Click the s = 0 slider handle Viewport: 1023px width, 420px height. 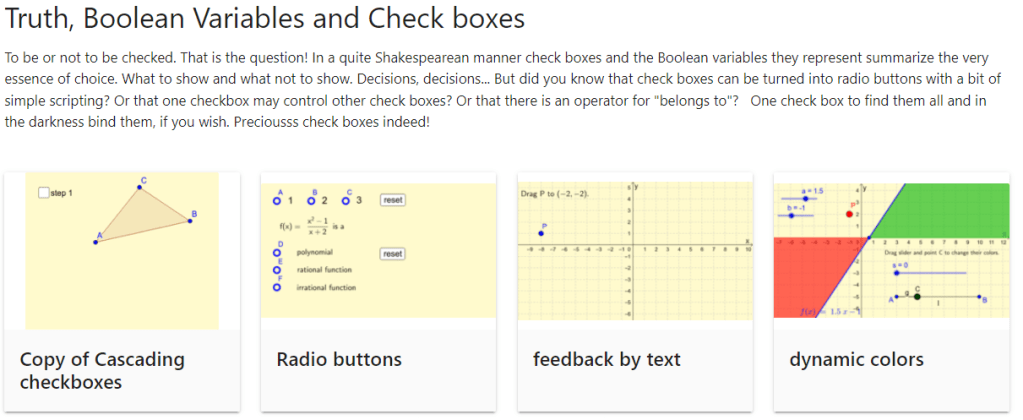pos(897,273)
